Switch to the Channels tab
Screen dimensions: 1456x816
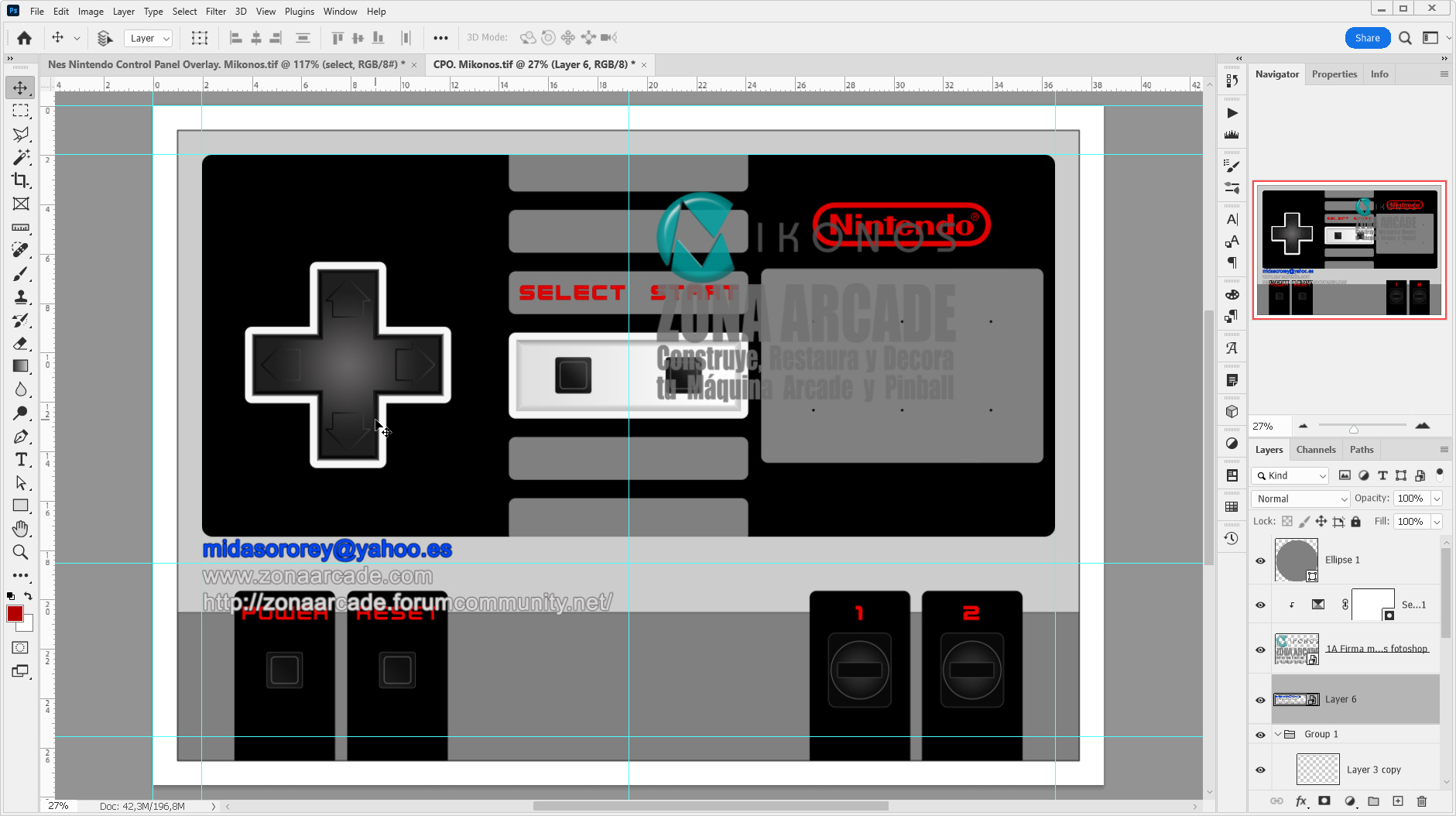point(1317,449)
